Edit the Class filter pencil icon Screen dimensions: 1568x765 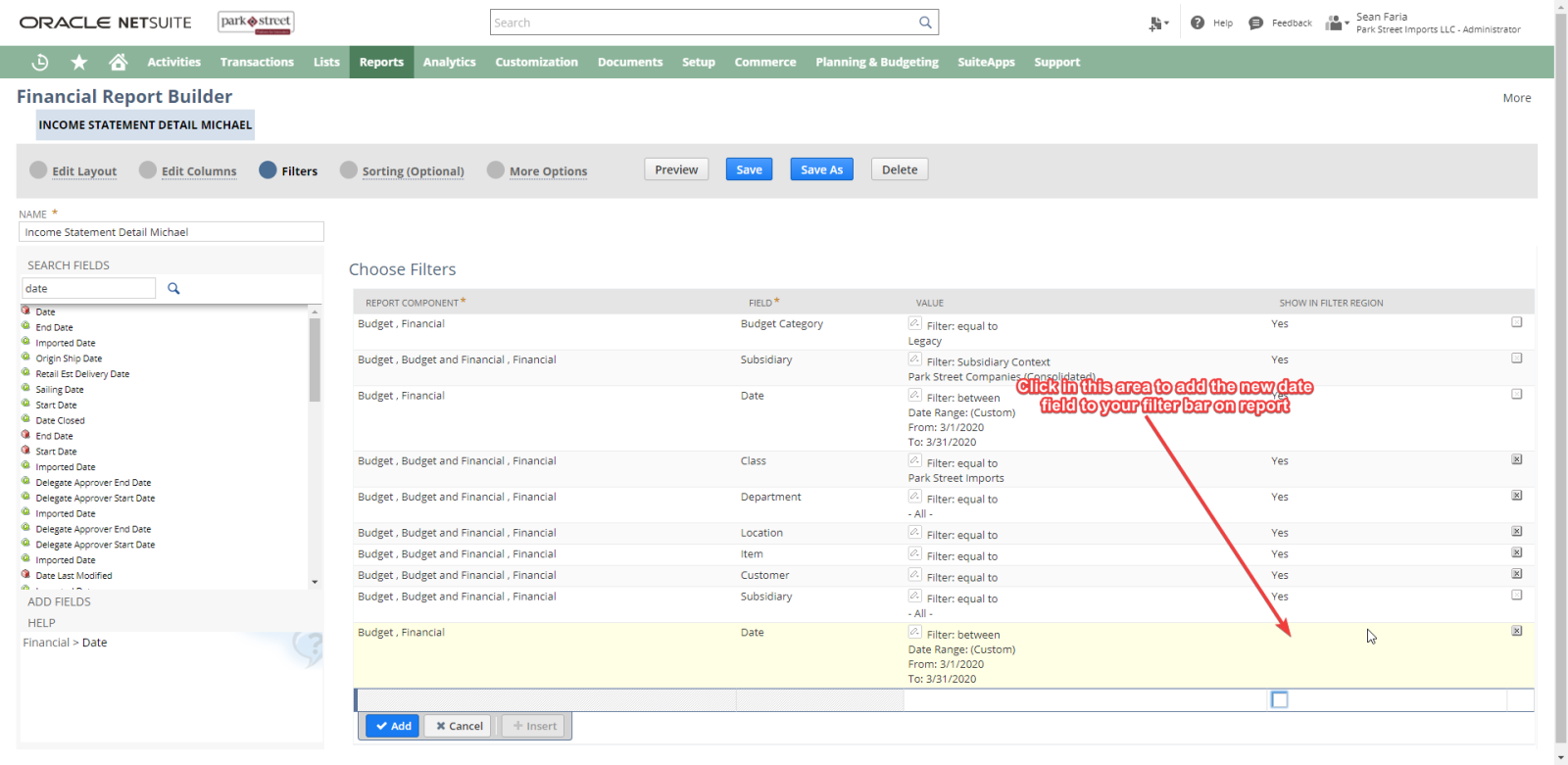click(914, 460)
